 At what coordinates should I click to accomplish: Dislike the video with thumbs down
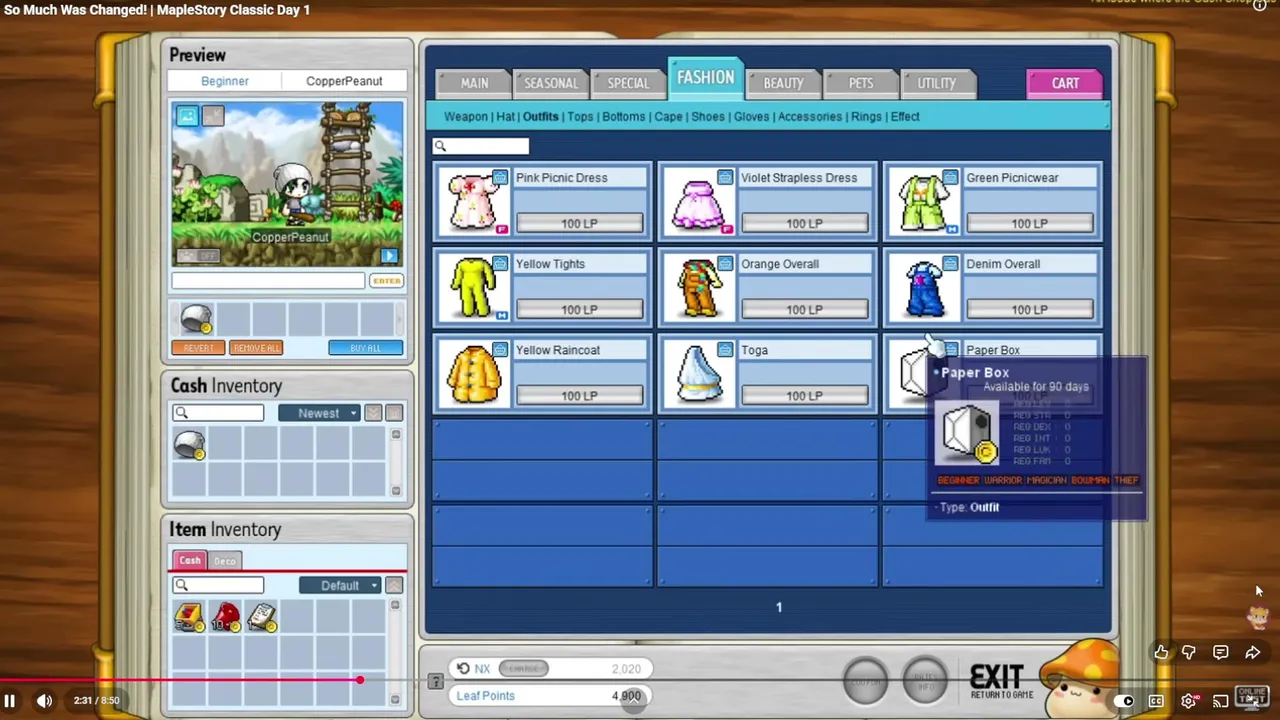[1189, 652]
